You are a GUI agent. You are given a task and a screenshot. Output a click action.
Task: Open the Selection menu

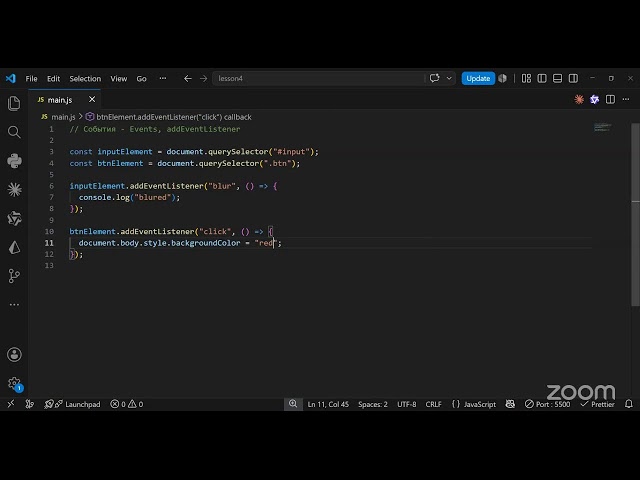coord(85,78)
